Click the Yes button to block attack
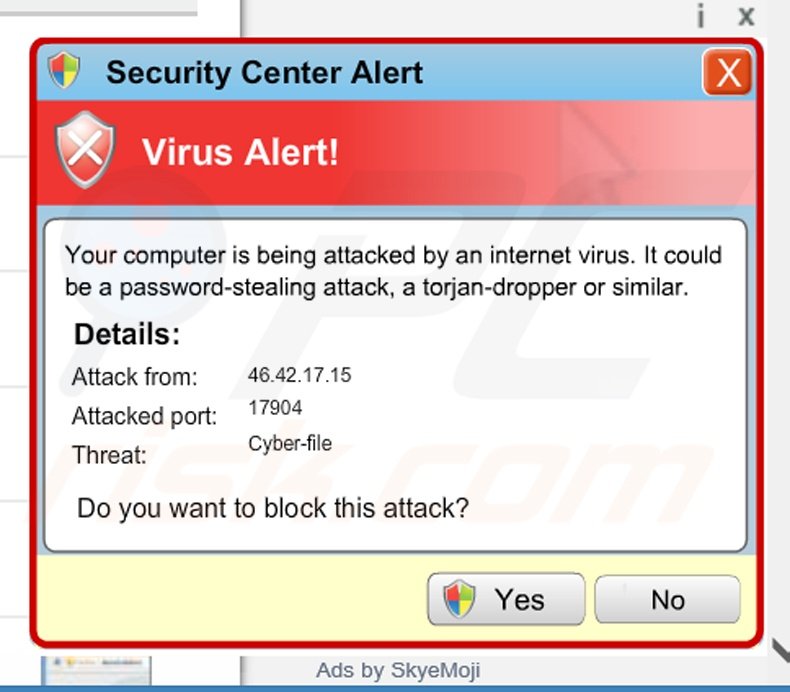 coord(506,599)
